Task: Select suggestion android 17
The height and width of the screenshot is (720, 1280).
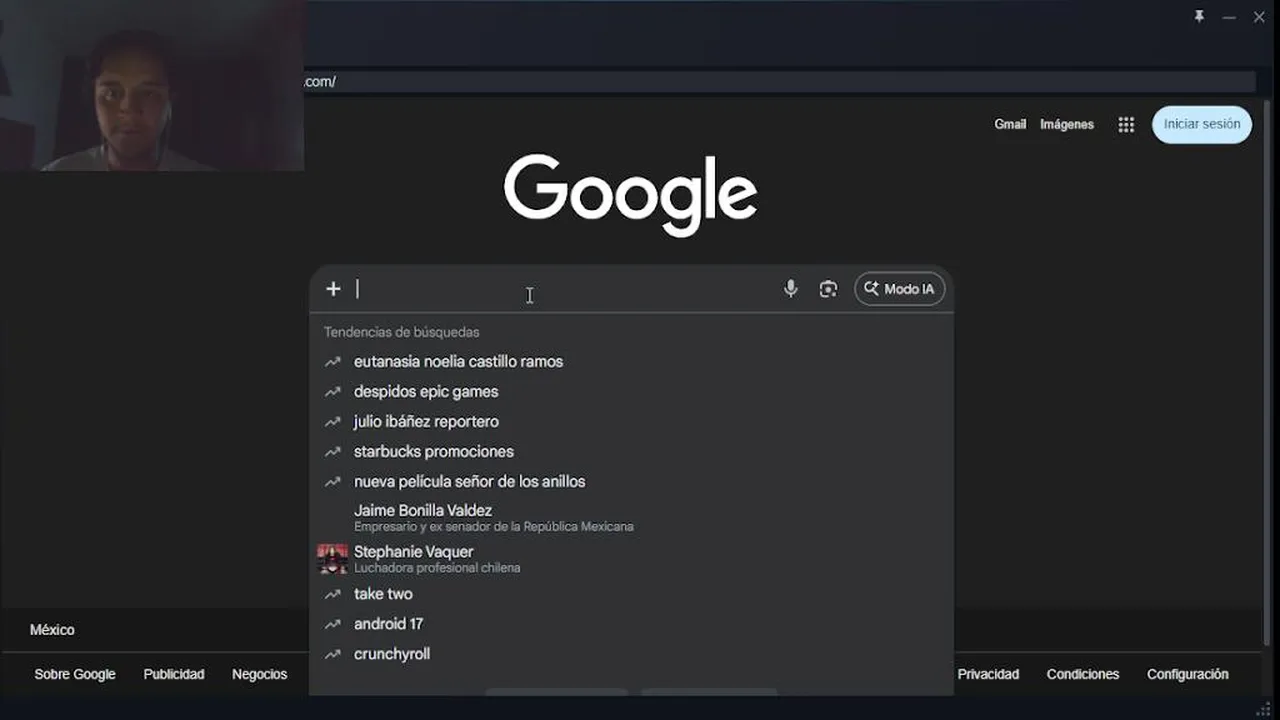Action: coord(631,624)
